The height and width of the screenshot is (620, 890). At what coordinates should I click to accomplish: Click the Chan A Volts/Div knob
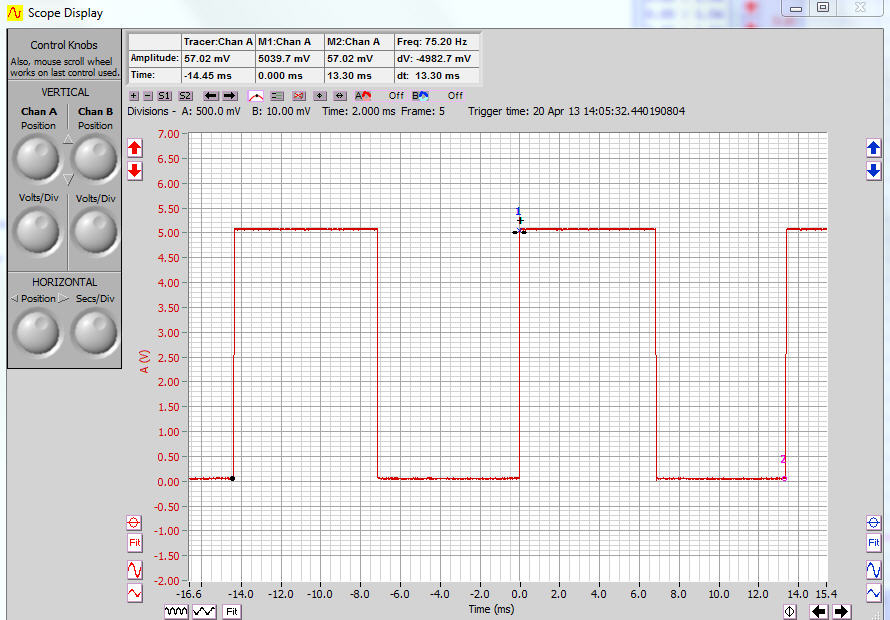pos(38,231)
